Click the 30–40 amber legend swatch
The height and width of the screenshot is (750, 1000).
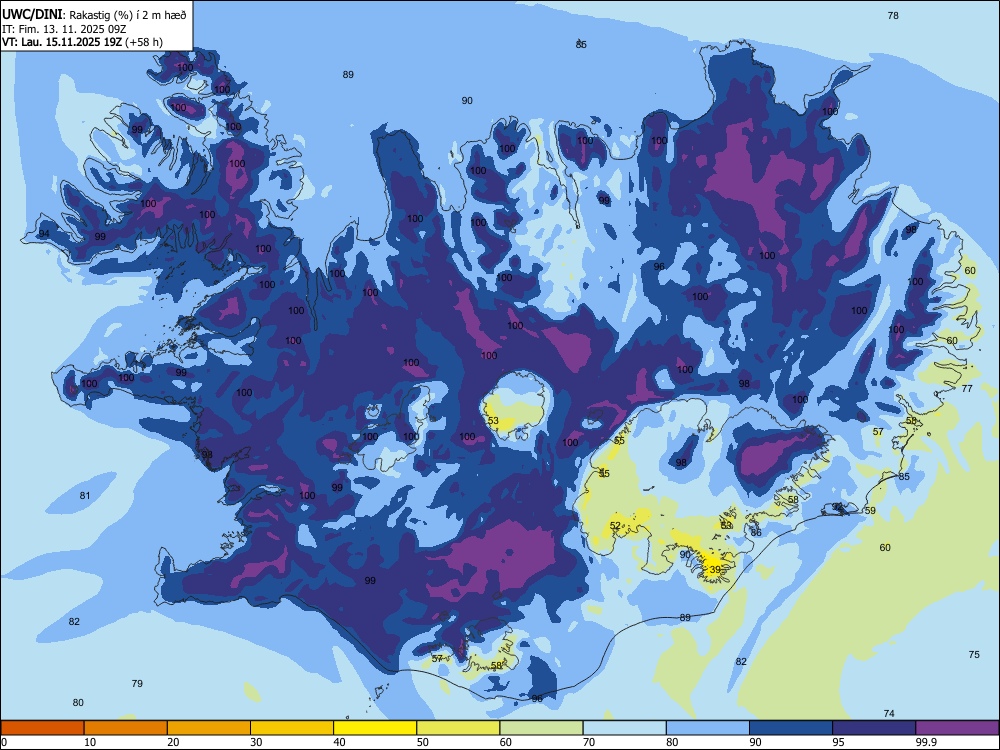tap(292, 728)
